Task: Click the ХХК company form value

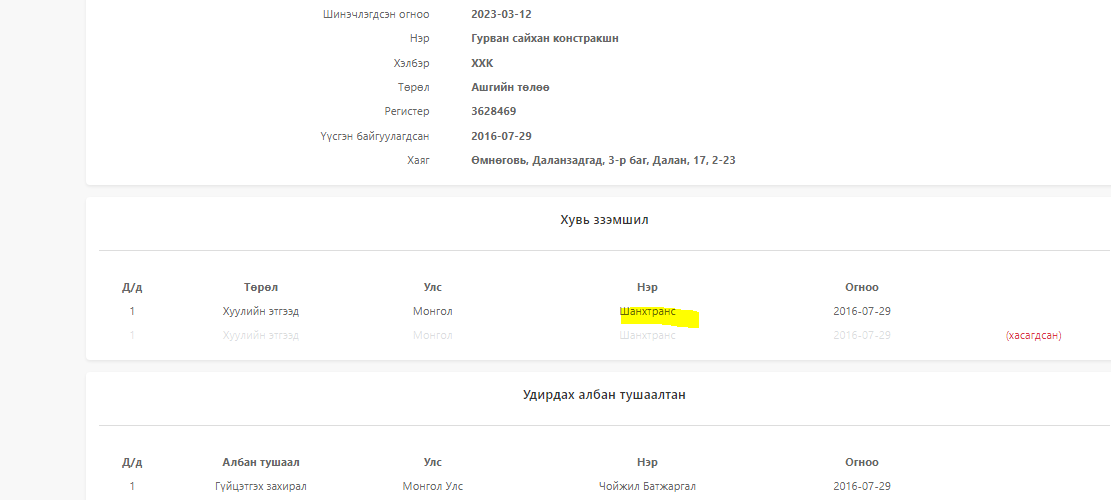Action: pos(482,62)
